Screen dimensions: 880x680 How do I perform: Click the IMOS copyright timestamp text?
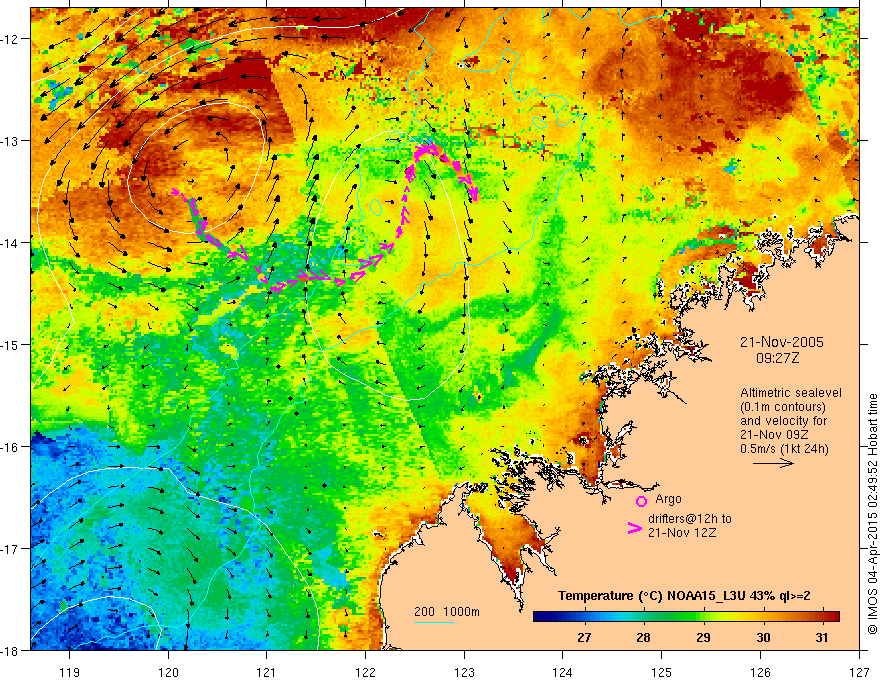click(873, 514)
